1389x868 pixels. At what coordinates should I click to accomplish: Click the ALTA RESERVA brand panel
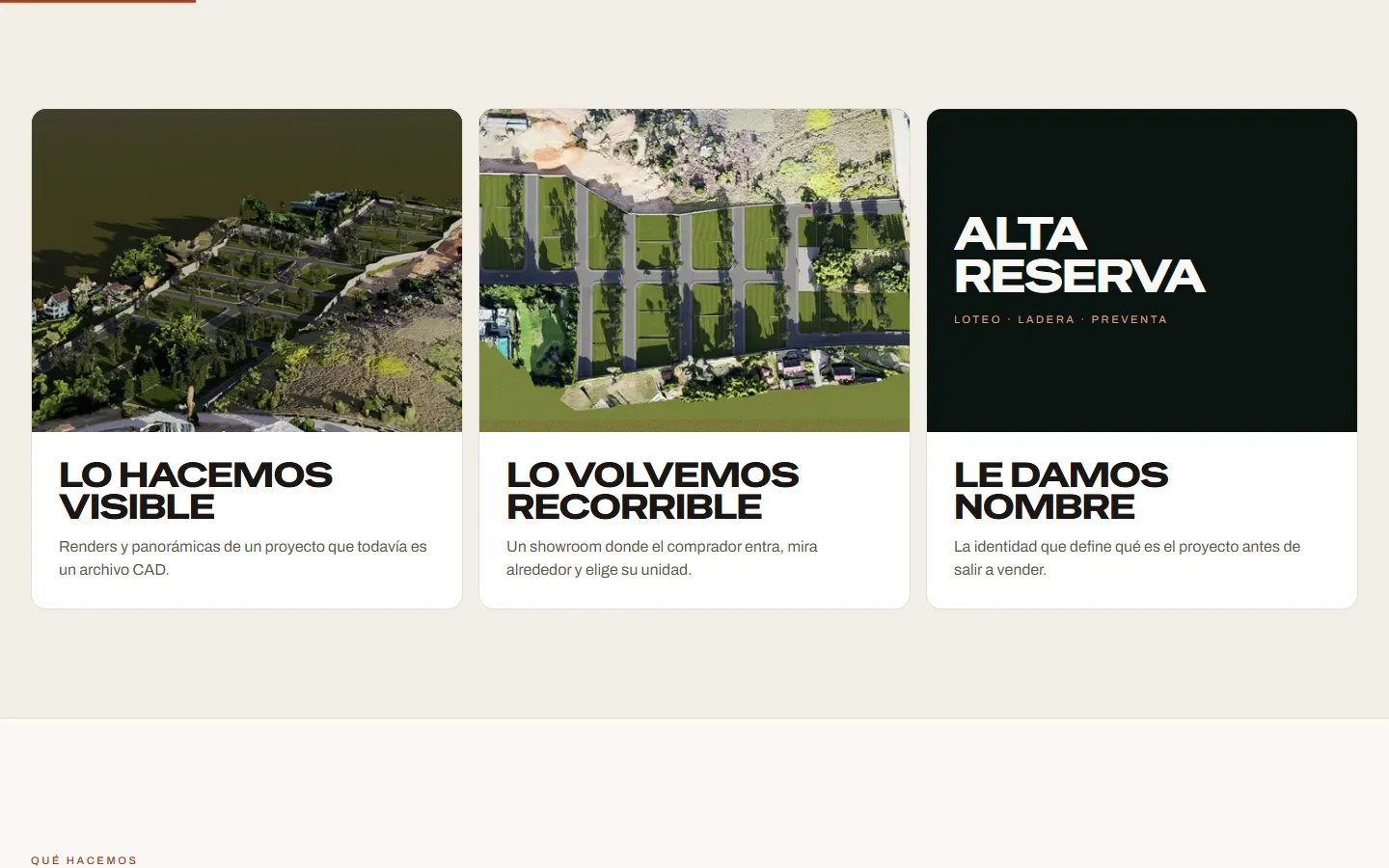pyautogui.click(x=1142, y=270)
